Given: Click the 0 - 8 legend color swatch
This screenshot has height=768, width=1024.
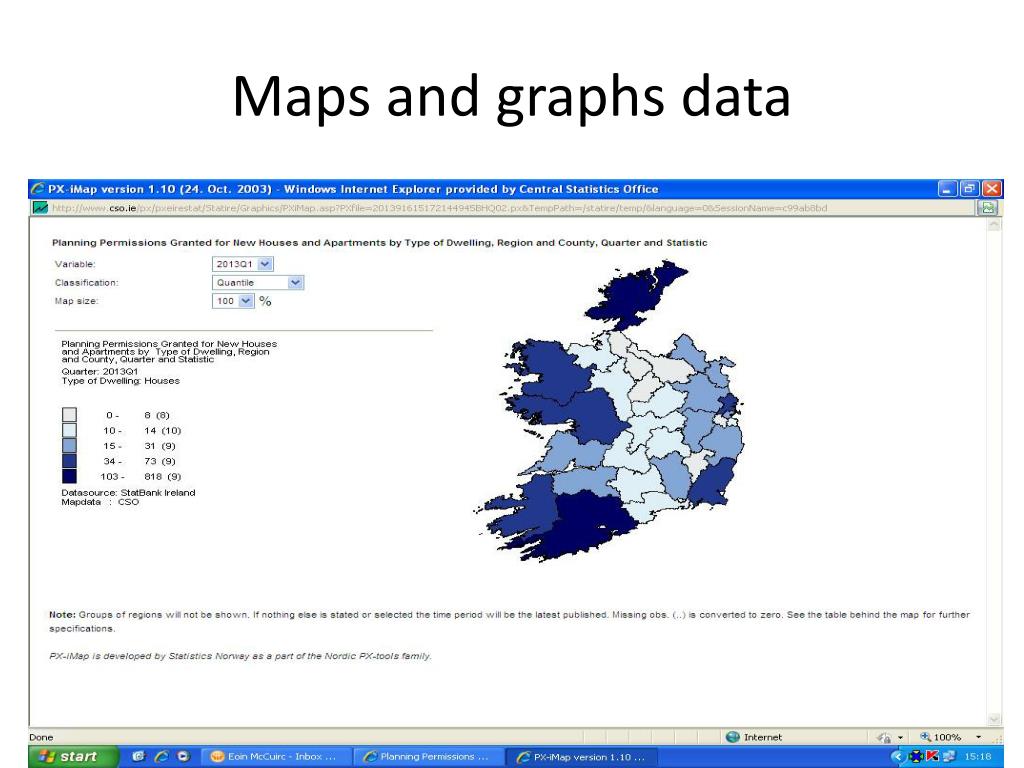Looking at the screenshot, I should (69, 415).
